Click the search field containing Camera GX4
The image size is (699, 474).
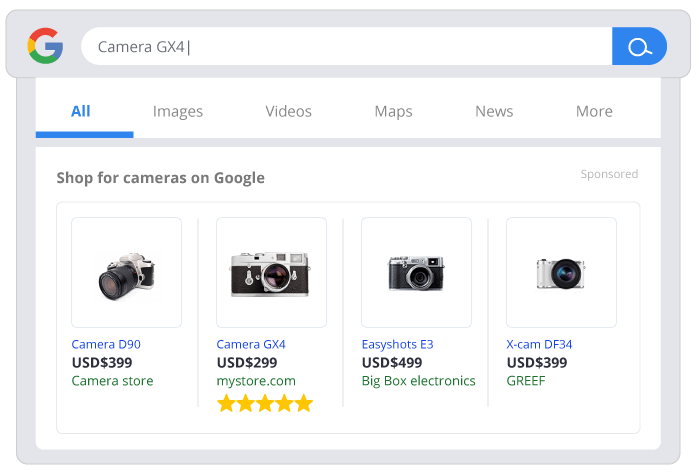tap(347, 46)
